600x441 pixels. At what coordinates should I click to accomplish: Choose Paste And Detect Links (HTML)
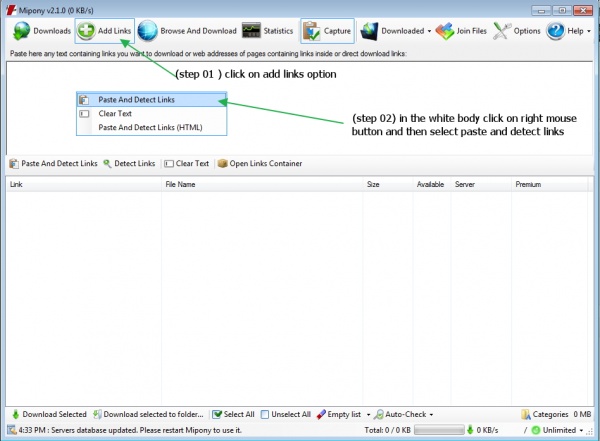coord(152,127)
